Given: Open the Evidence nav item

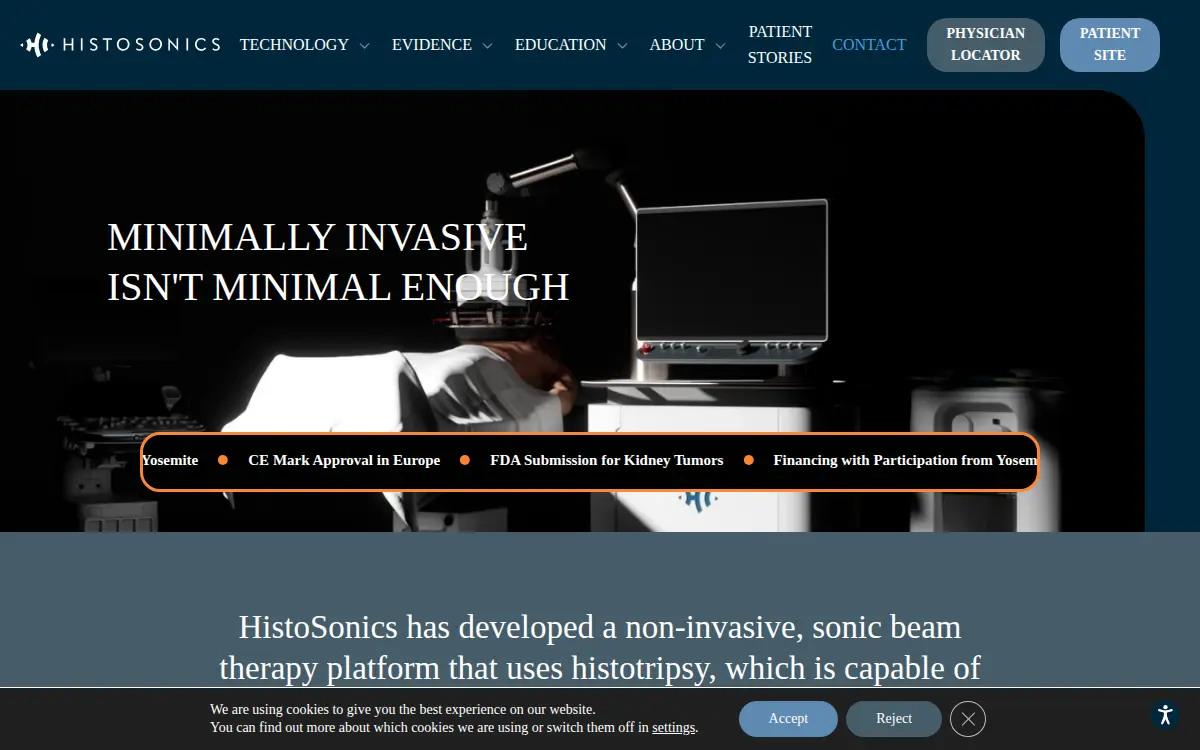Looking at the screenshot, I should point(432,45).
